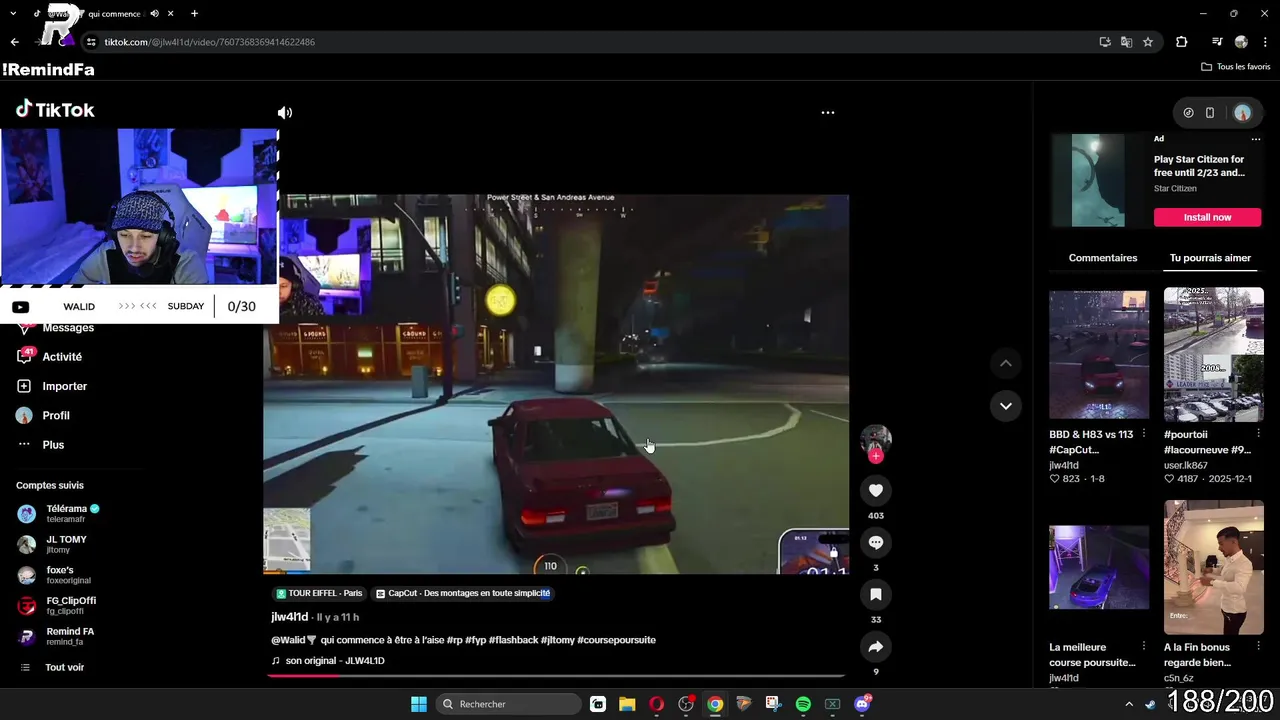The image size is (1280, 720).
Task: Click the phone app icon top right
Action: tap(1209, 113)
